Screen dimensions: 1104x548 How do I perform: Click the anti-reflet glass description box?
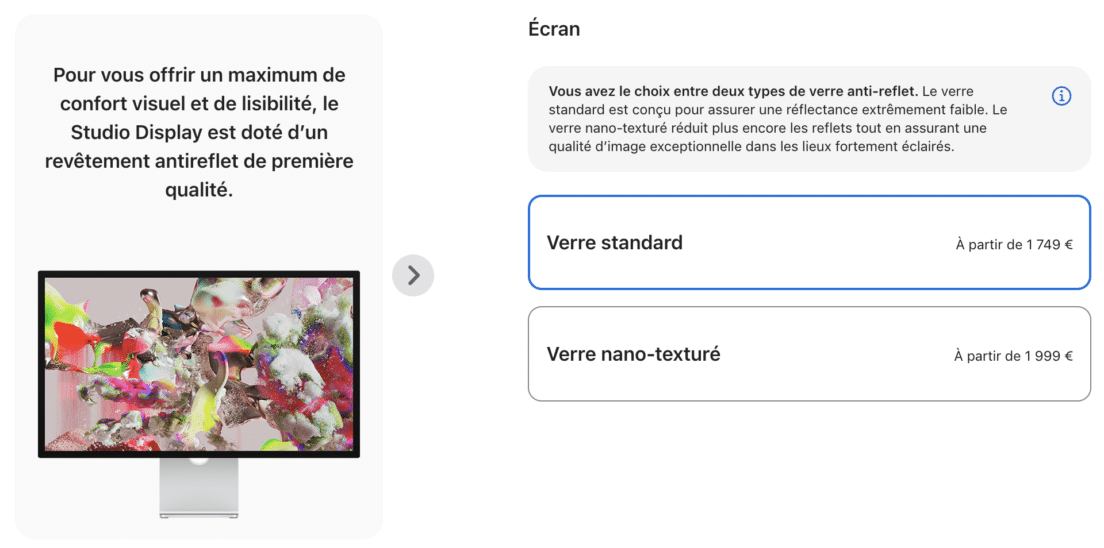(809, 119)
